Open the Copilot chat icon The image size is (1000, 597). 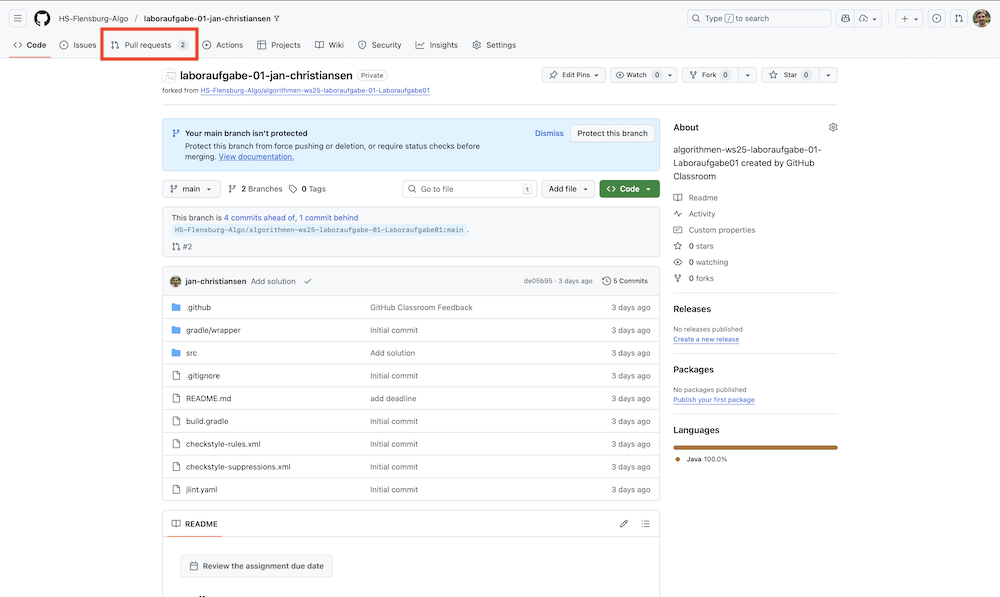tap(846, 18)
